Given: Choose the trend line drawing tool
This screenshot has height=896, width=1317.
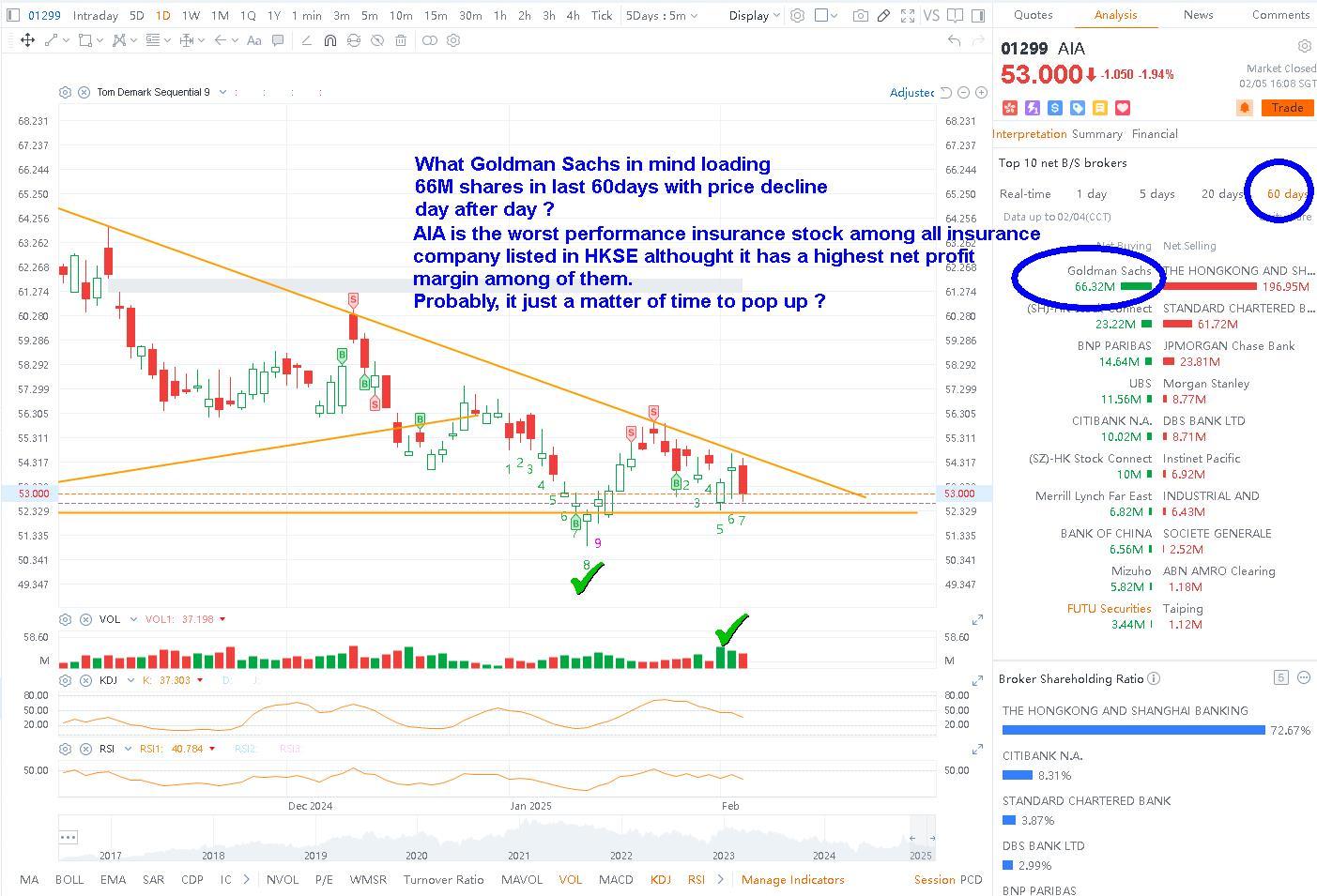Looking at the screenshot, I should click(x=51, y=40).
